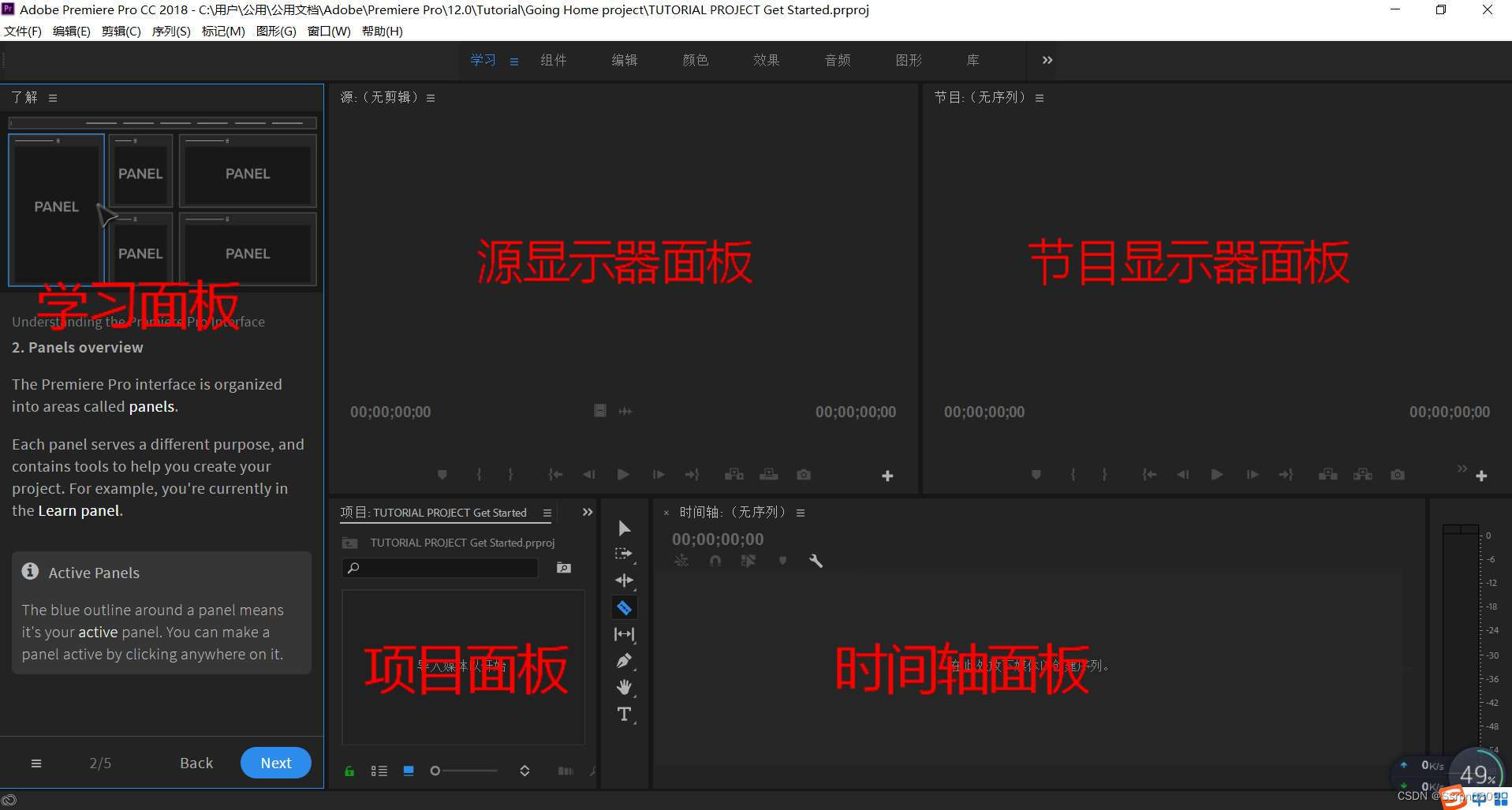The image size is (1512, 810).
Task: Click the Back button in the Learn panel
Action: (x=196, y=763)
